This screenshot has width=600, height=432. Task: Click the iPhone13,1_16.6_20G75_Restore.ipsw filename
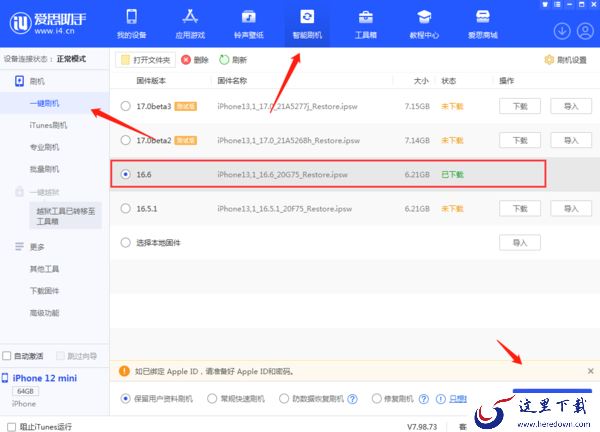click(282, 174)
